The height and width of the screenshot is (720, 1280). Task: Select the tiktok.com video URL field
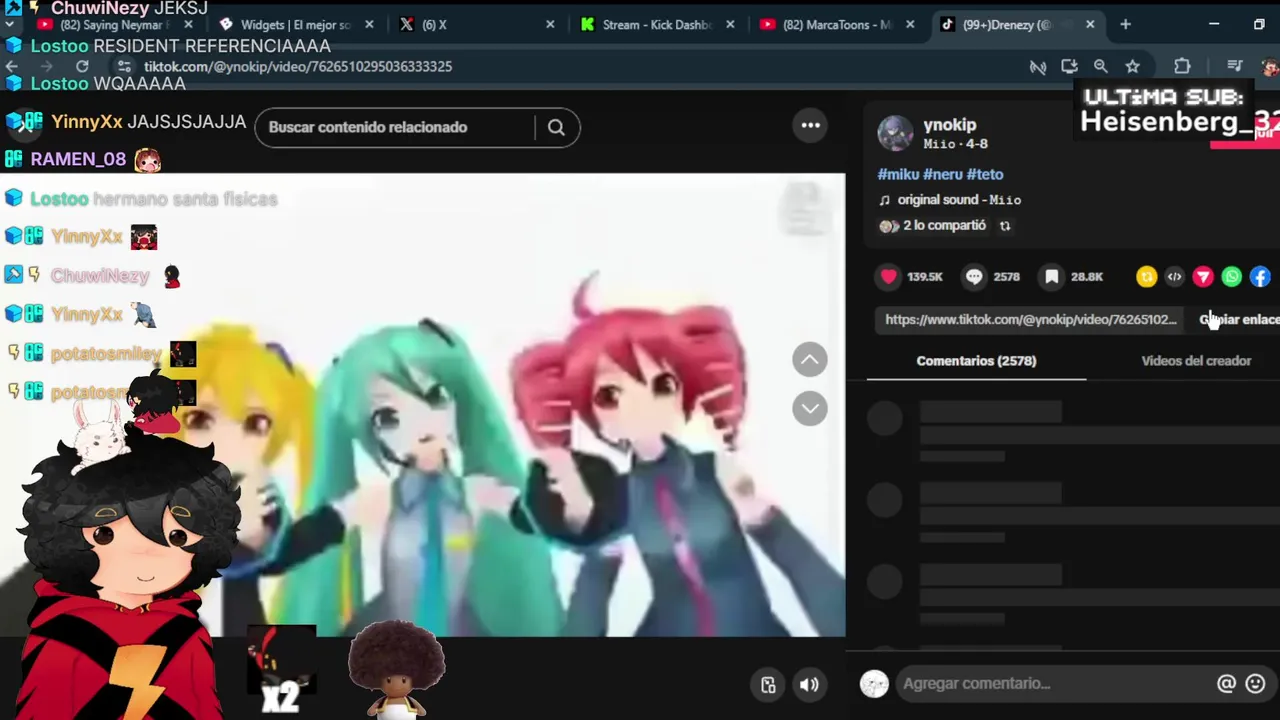[x=1031, y=320]
